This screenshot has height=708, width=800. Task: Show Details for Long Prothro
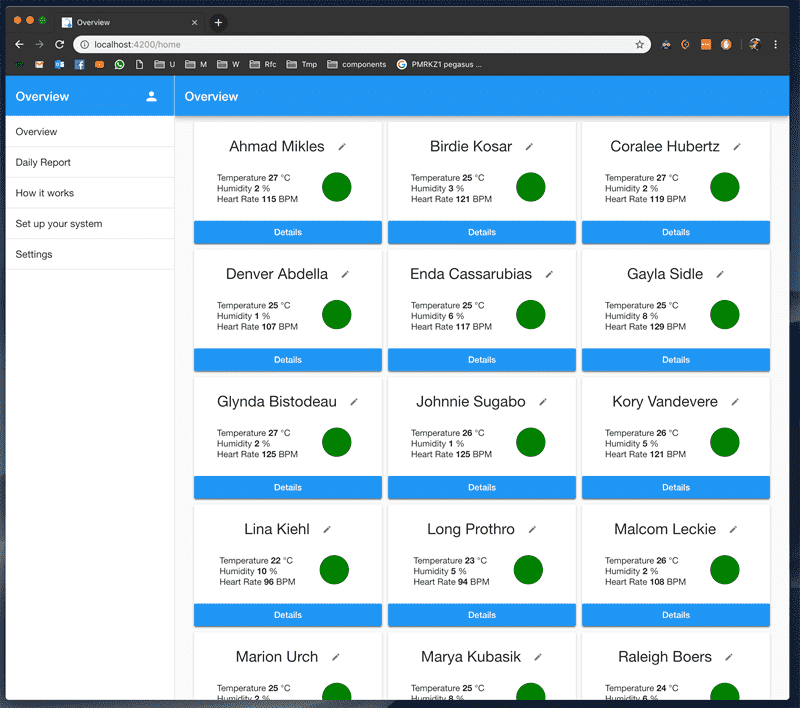point(482,615)
